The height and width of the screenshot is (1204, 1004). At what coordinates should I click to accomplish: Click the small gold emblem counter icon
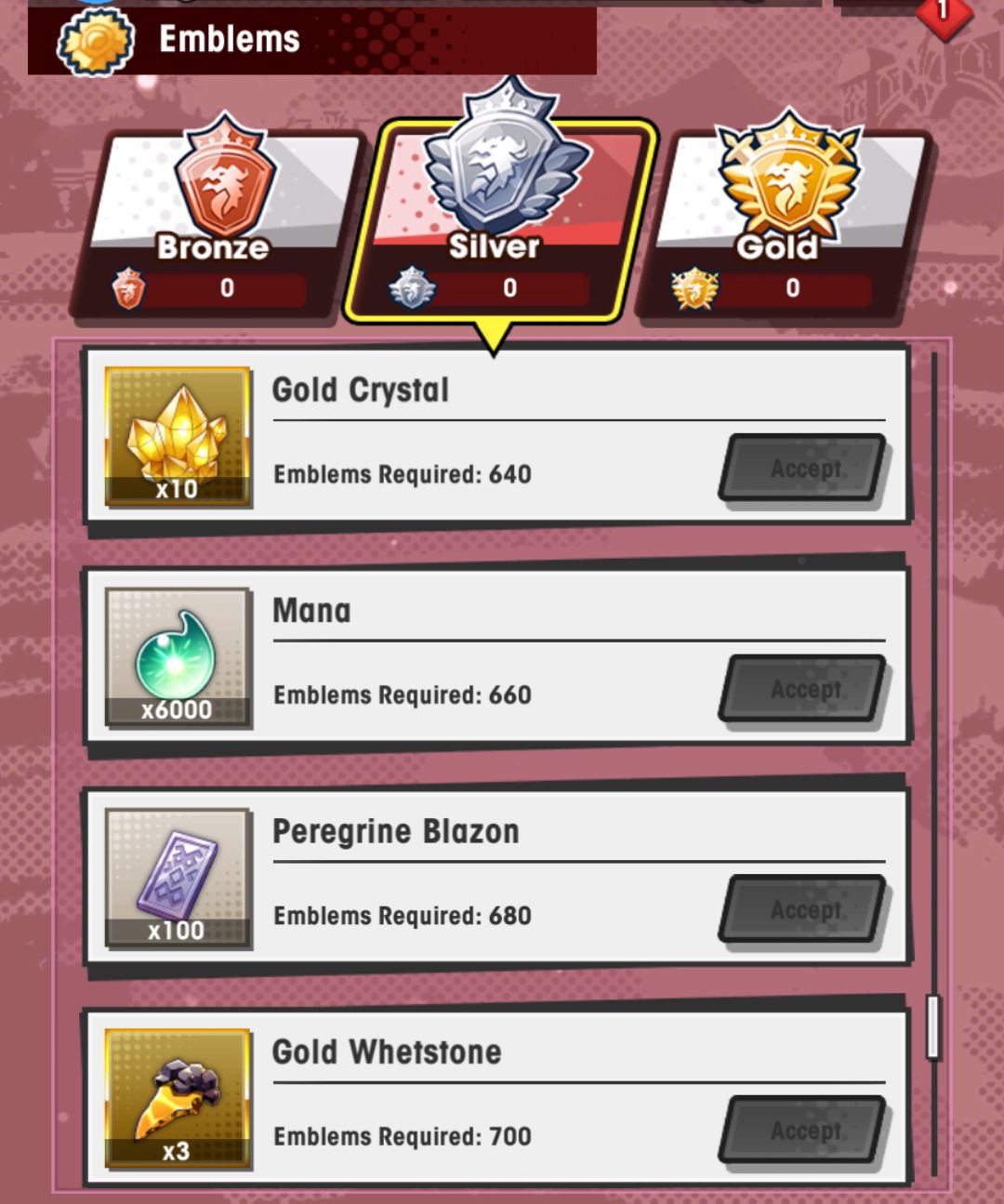point(694,288)
